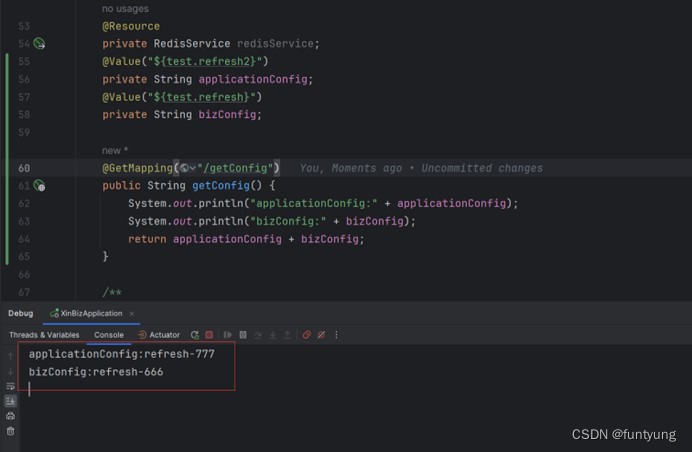Click the Rerun XinBizApplication debug icon

coord(195,335)
